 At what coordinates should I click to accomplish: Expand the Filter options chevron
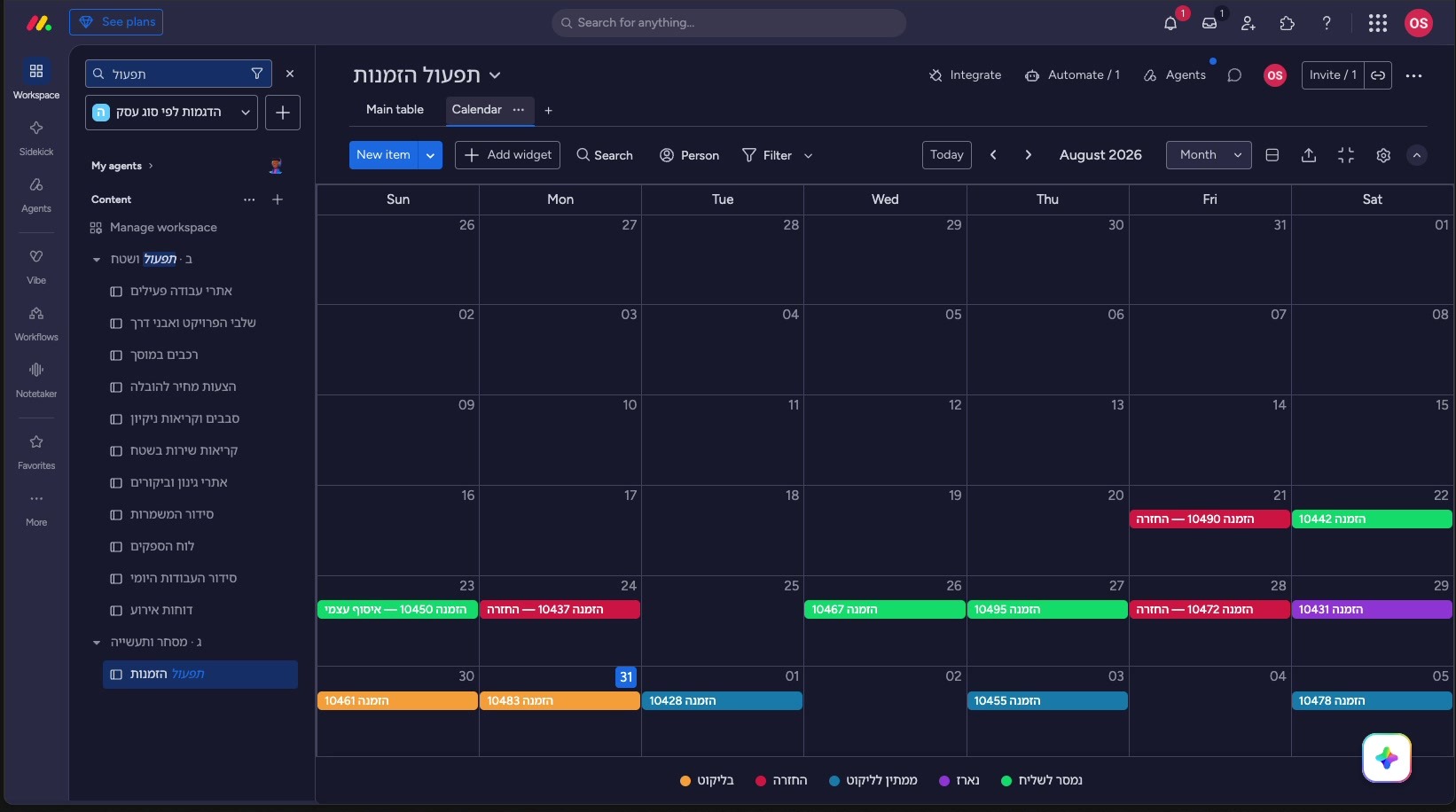pyautogui.click(x=808, y=156)
